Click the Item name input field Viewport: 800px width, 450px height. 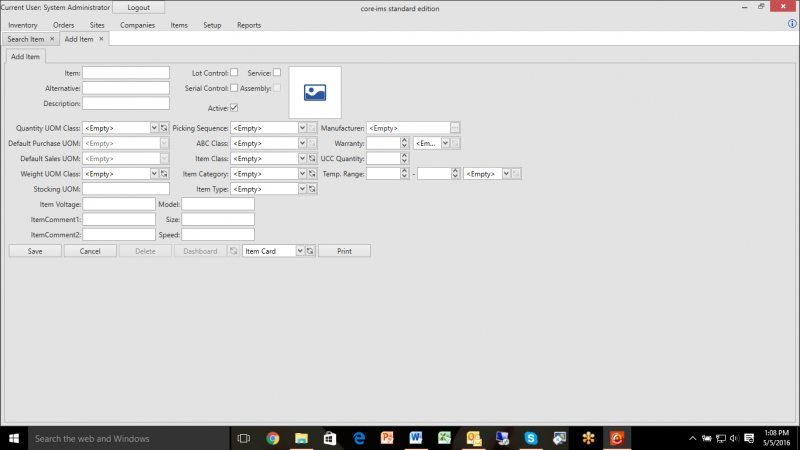[x=126, y=73]
